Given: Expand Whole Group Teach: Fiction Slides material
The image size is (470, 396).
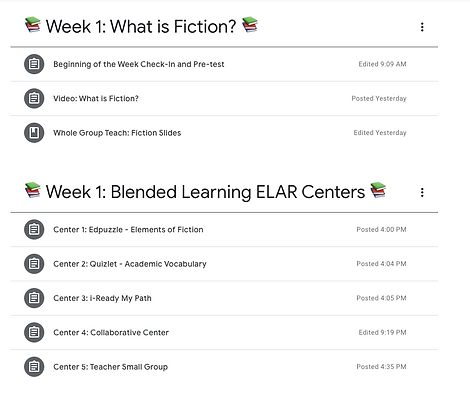Looking at the screenshot, I should [224, 133].
